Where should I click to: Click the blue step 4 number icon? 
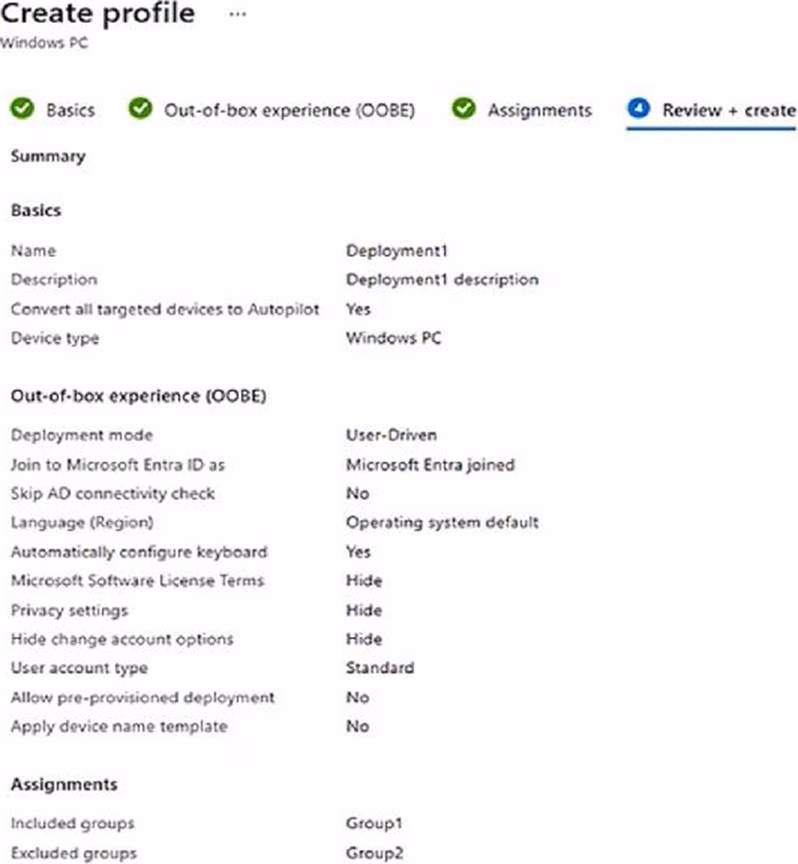(x=639, y=109)
